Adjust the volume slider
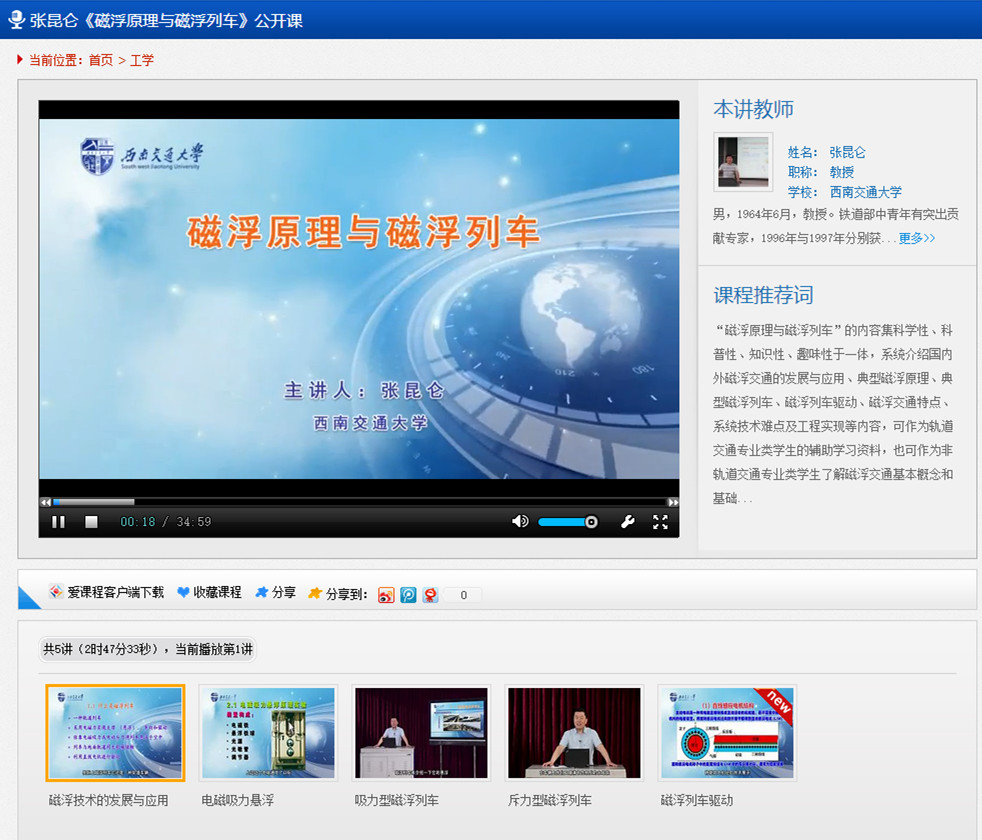This screenshot has width=982, height=840. [567, 522]
